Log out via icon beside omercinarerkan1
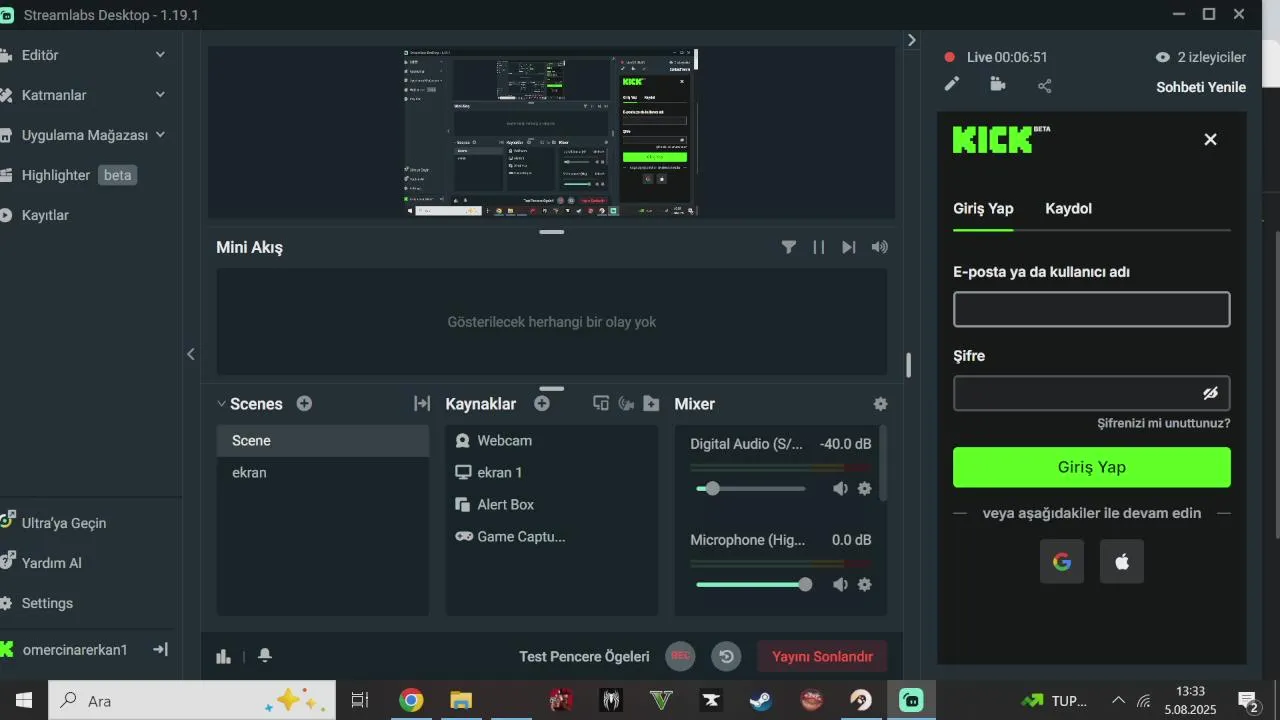Viewport: 1280px width, 720px height. point(160,649)
